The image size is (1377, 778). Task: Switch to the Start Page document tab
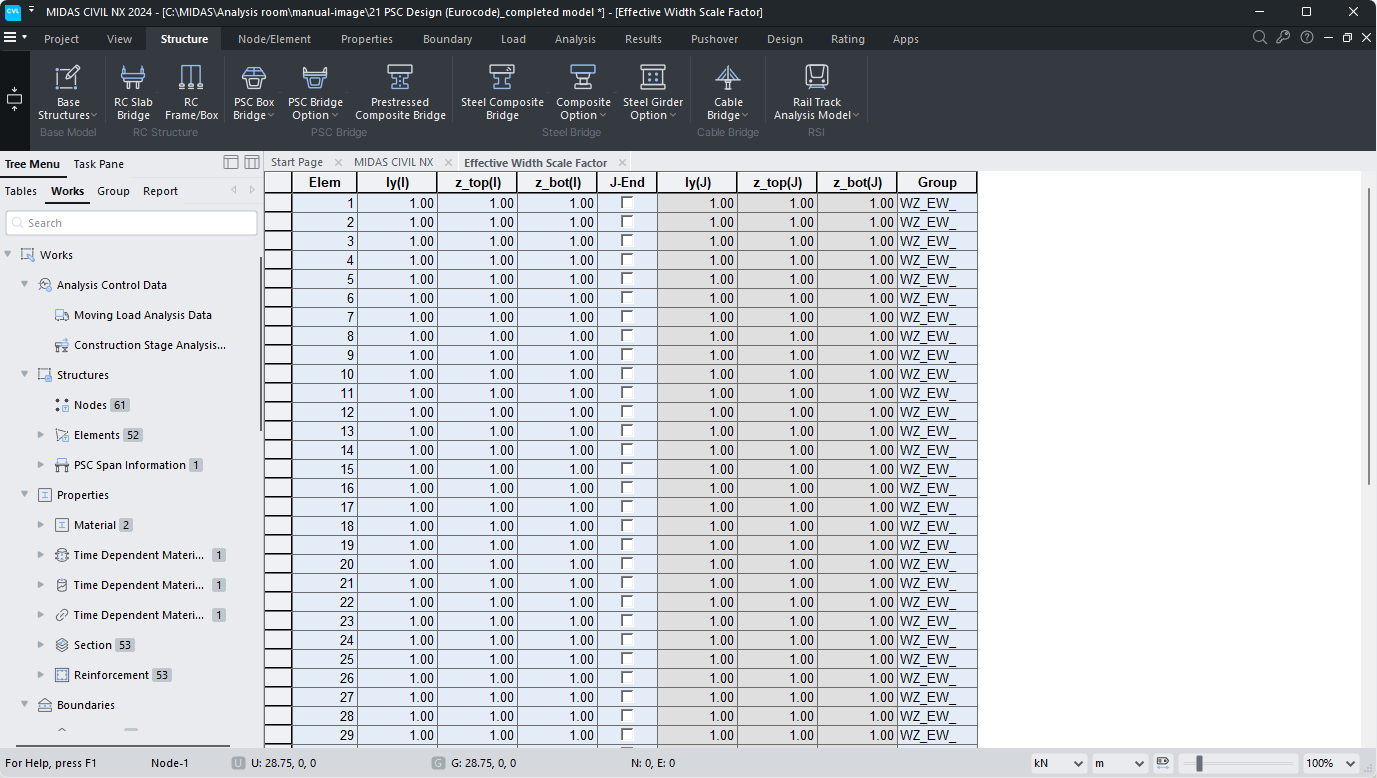pos(297,162)
